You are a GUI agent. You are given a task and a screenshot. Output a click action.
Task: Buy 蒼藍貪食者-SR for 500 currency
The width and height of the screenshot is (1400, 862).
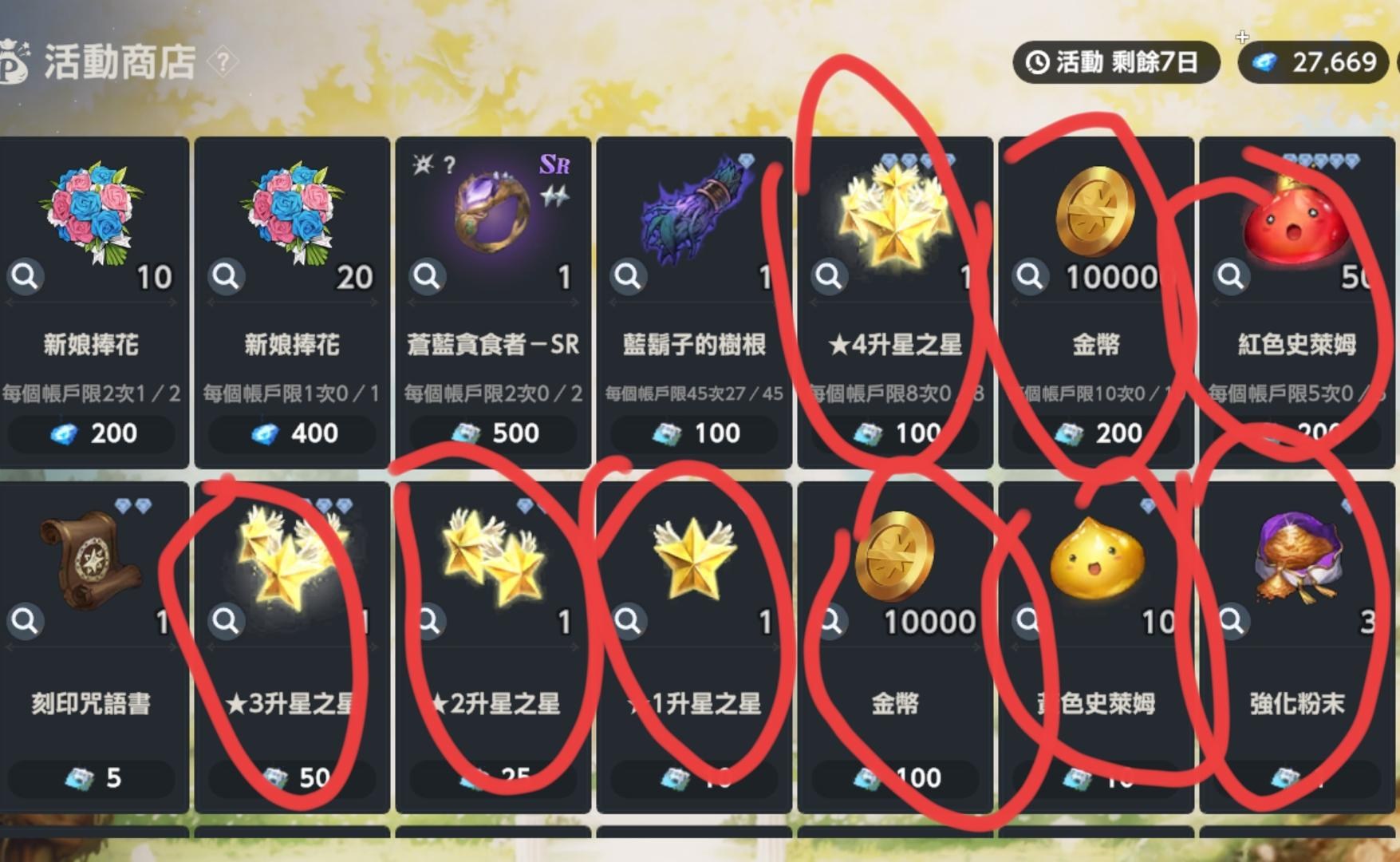[493, 433]
